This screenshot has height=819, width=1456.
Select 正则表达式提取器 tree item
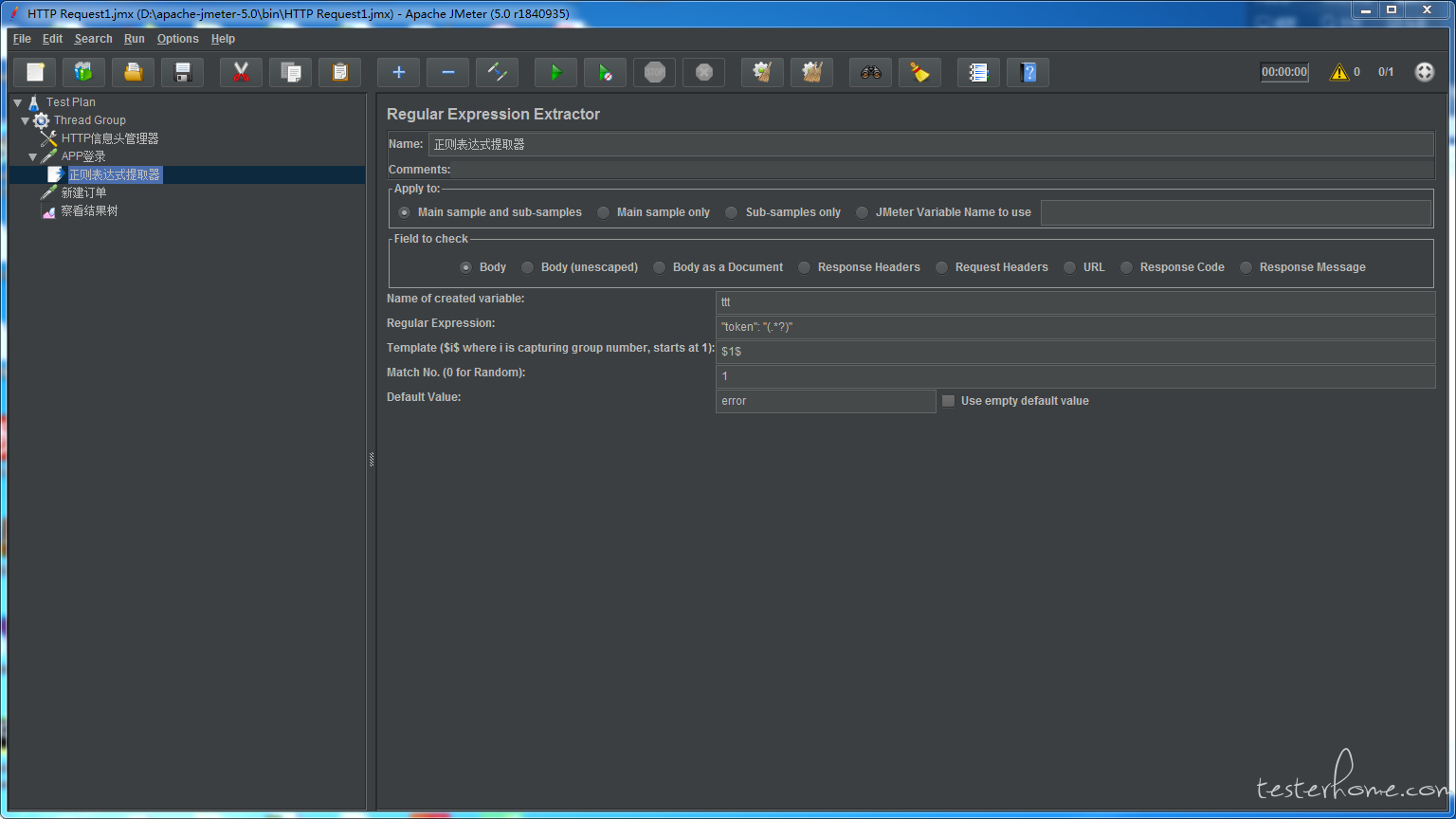[x=115, y=174]
